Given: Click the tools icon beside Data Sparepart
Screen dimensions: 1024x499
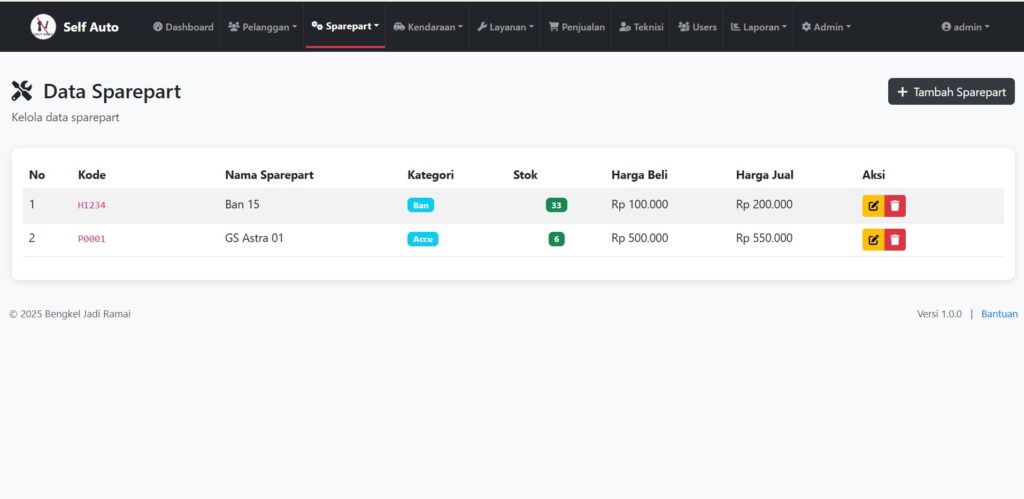Looking at the screenshot, I should pyautogui.click(x=22, y=91).
